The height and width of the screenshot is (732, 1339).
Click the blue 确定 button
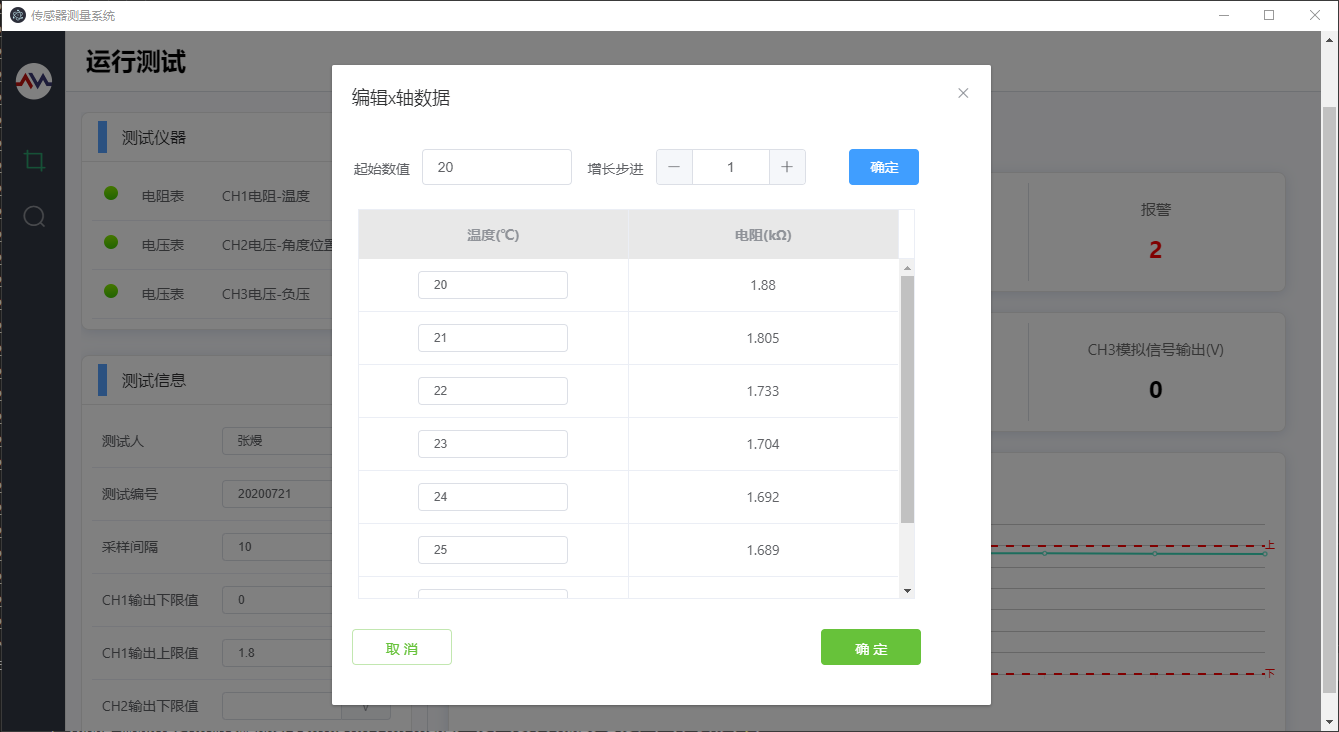(883, 167)
